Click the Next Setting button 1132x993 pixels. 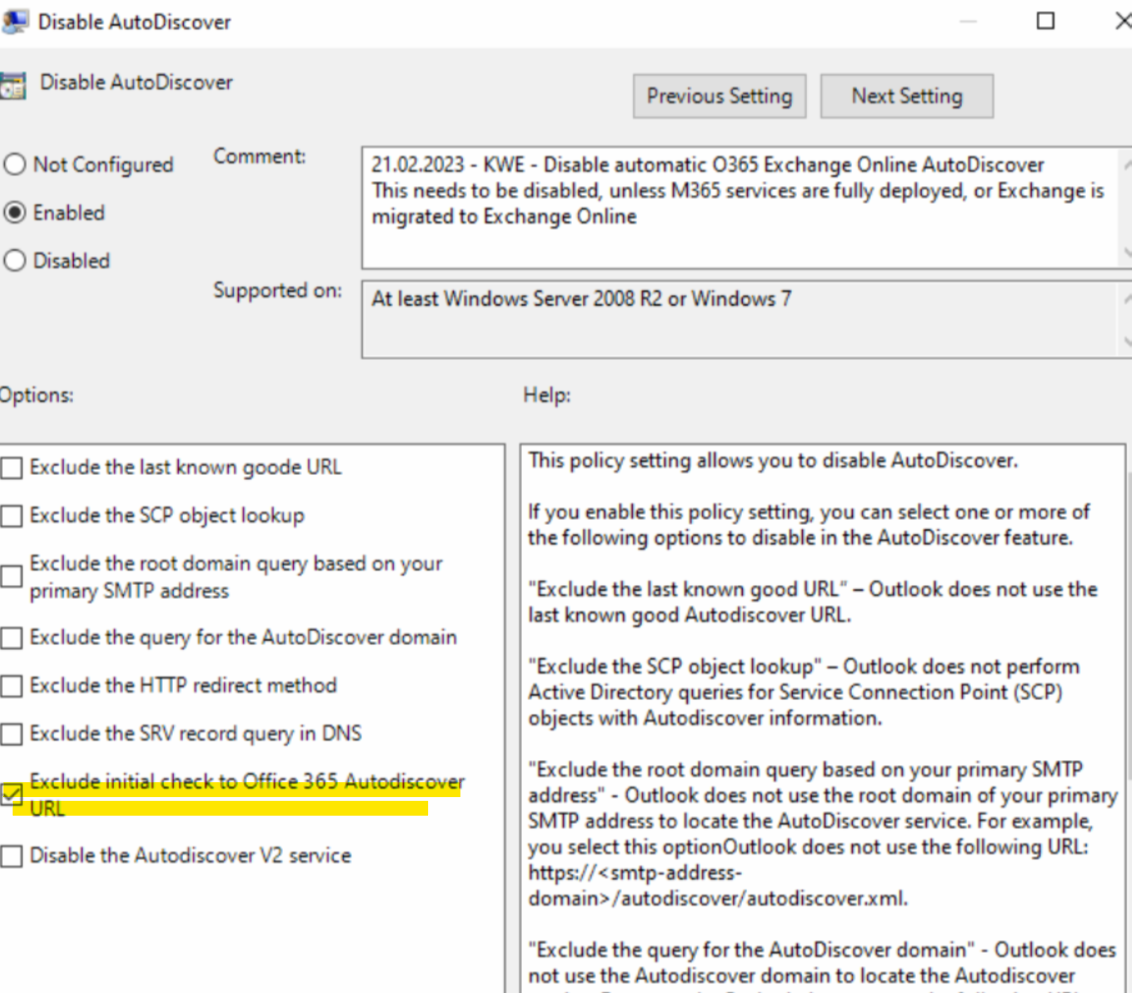pyautogui.click(x=906, y=96)
